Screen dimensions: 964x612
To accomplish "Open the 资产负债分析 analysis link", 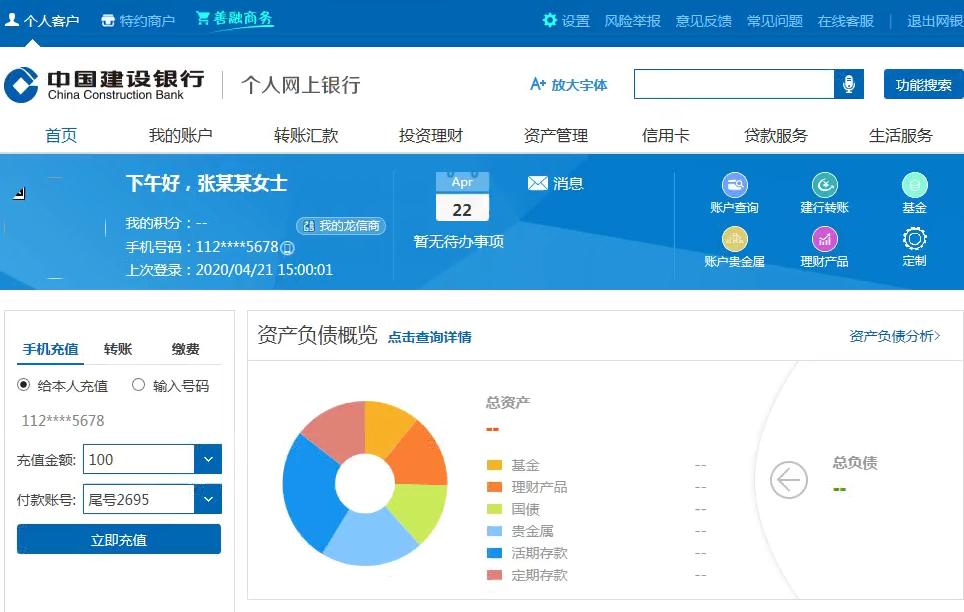I will 893,337.
